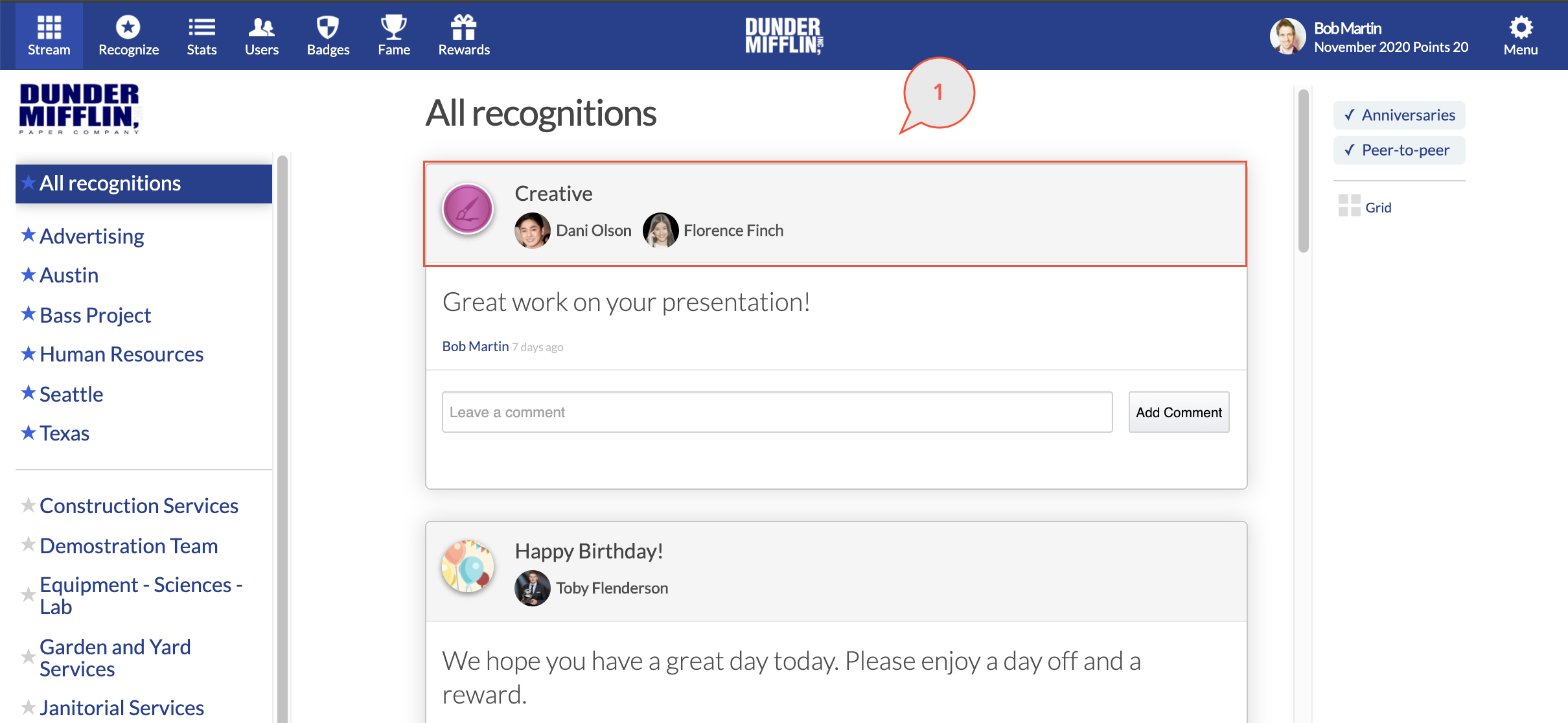This screenshot has width=1568, height=723.
Task: Open the Stats list icon
Action: (202, 27)
